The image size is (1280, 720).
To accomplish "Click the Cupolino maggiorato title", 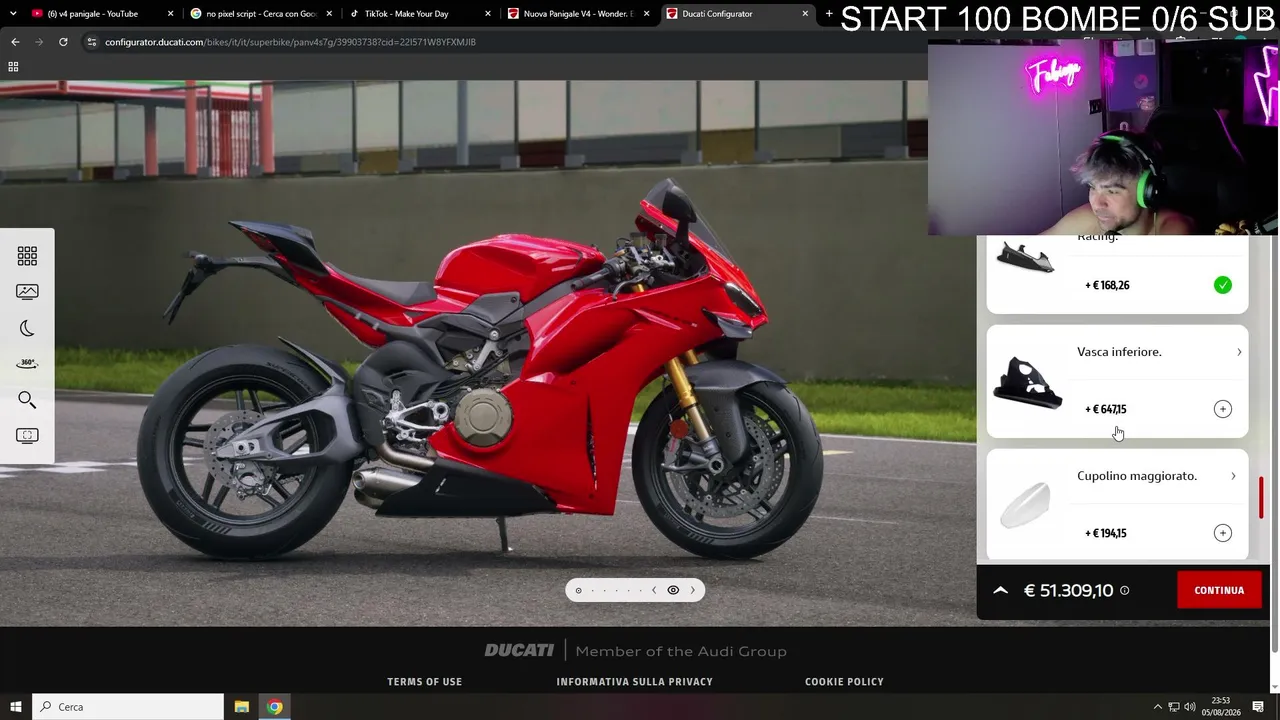I will point(1137,476).
